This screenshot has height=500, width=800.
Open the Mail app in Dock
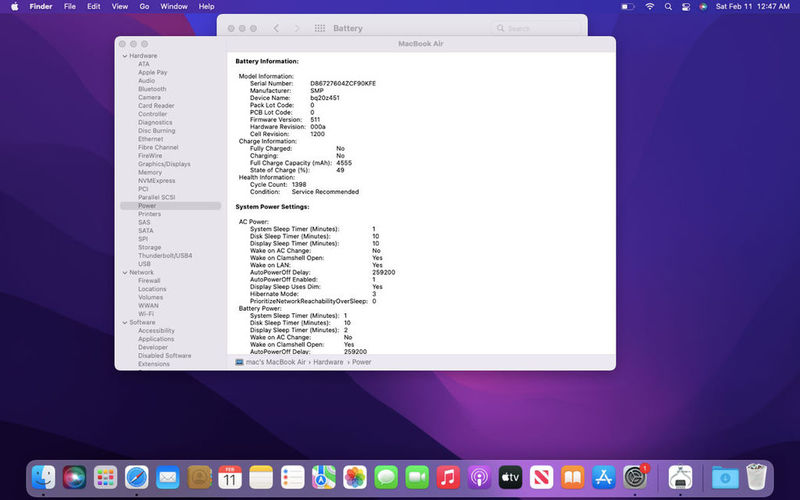pyautogui.click(x=168, y=478)
